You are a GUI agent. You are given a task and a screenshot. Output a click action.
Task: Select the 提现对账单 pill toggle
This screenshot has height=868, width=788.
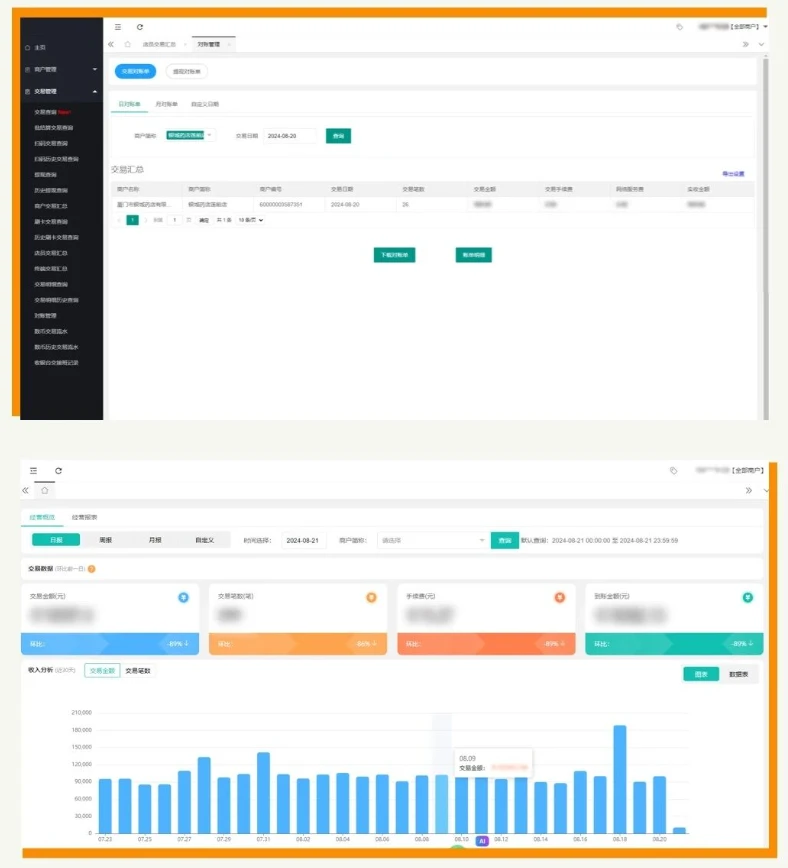pyautogui.click(x=187, y=71)
